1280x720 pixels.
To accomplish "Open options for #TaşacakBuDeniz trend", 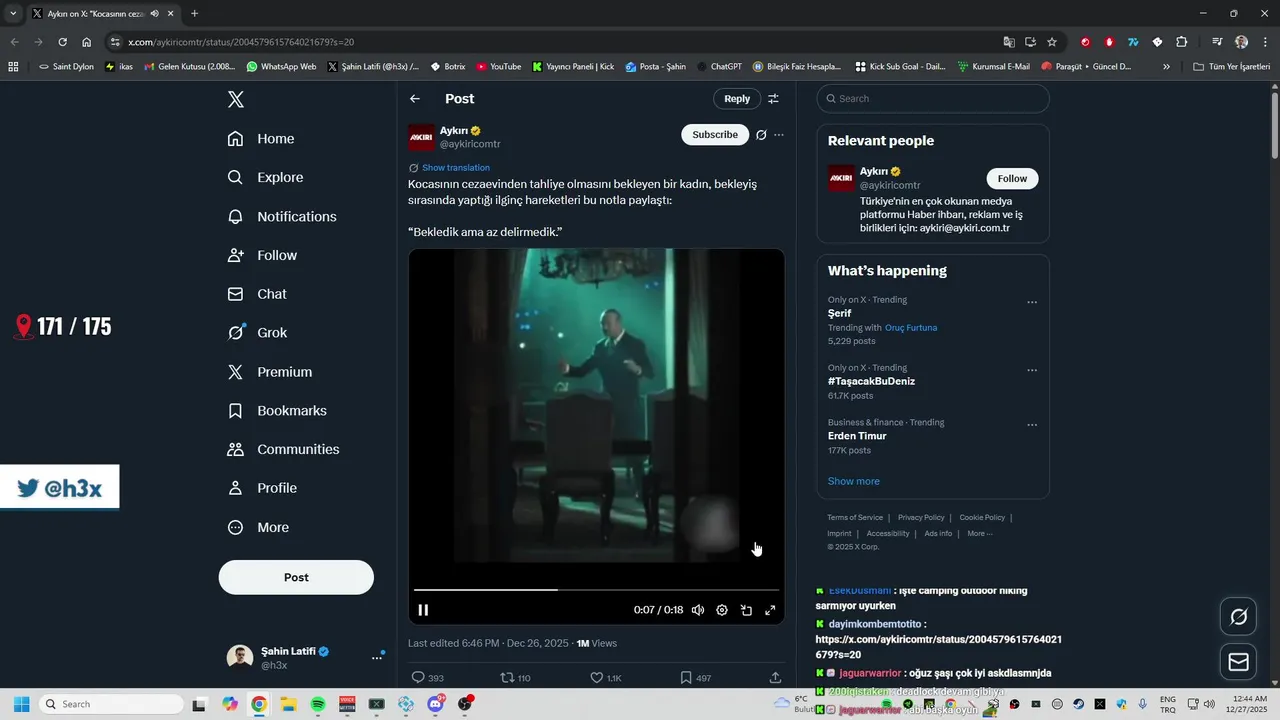I will (x=1032, y=370).
